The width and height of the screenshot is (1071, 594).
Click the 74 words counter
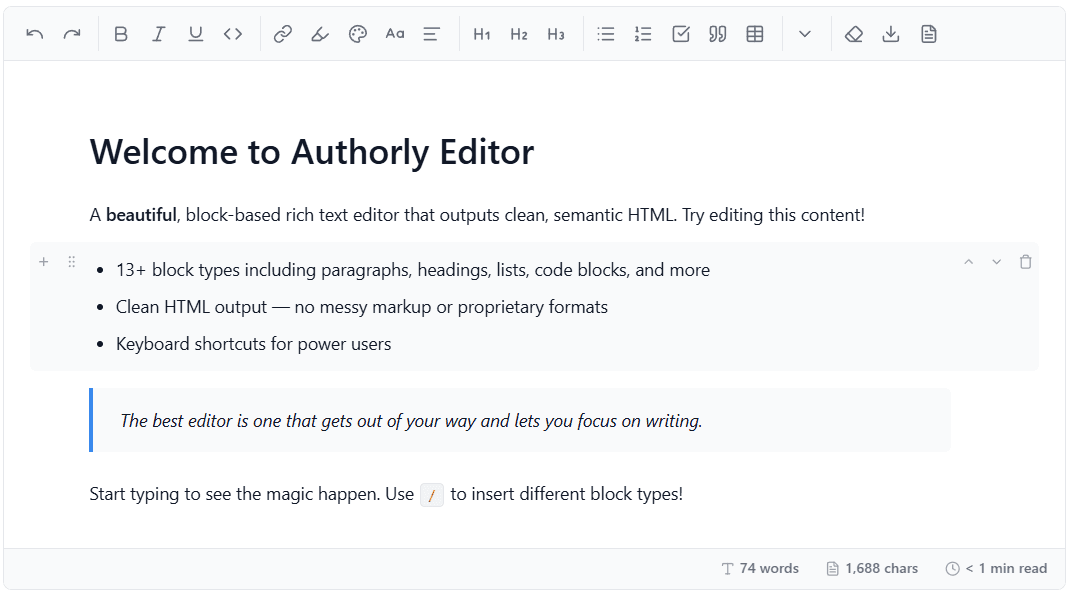click(760, 568)
